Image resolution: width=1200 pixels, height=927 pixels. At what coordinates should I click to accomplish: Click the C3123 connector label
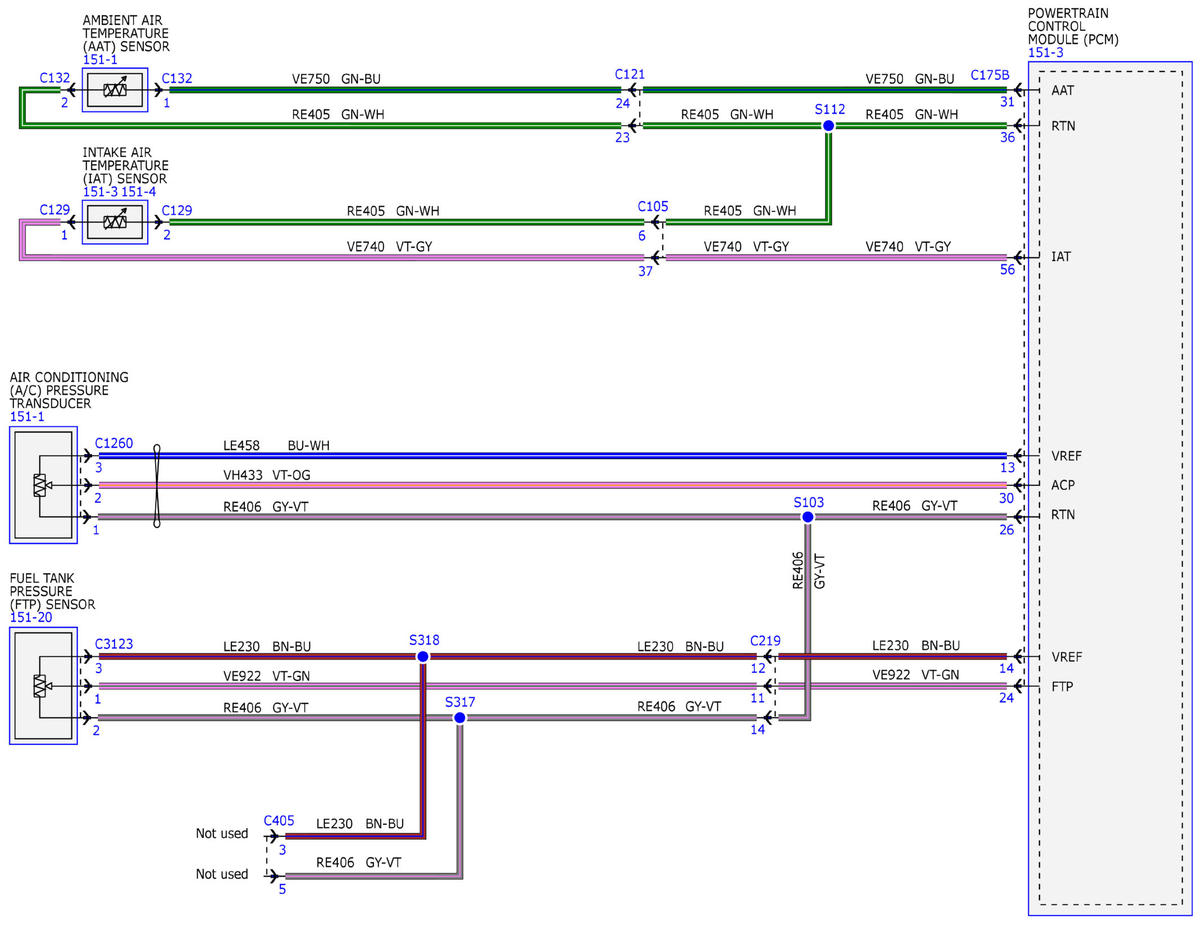click(114, 644)
